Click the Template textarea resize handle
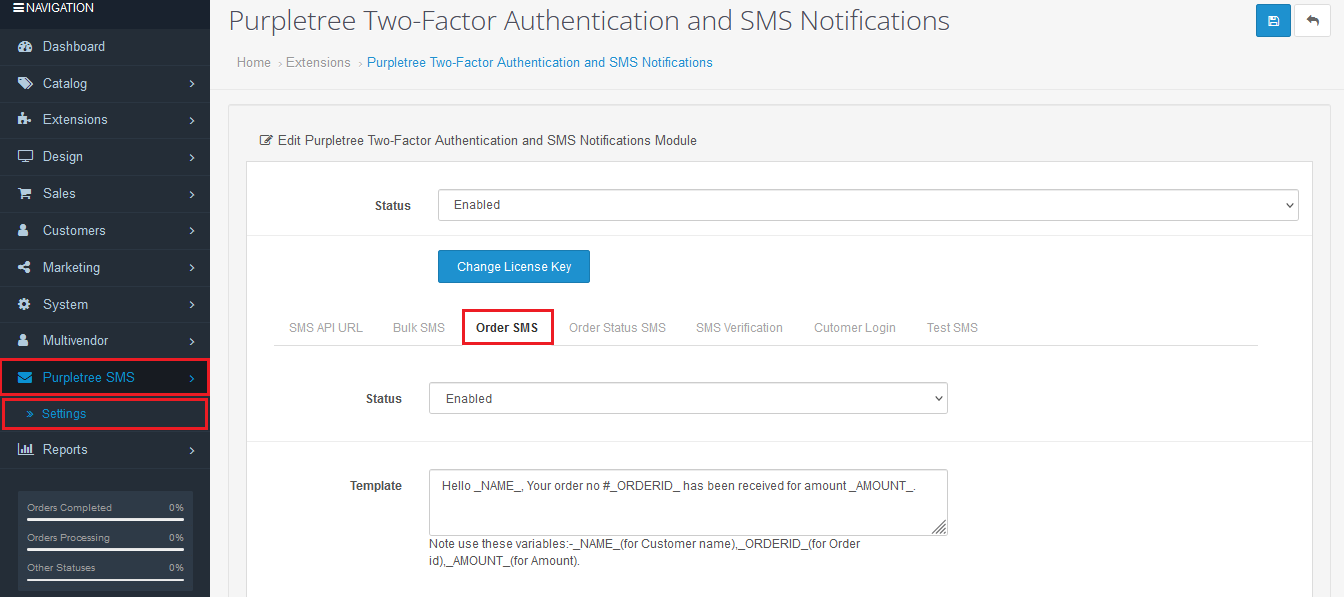The image size is (1344, 597). pyautogui.click(x=940, y=528)
